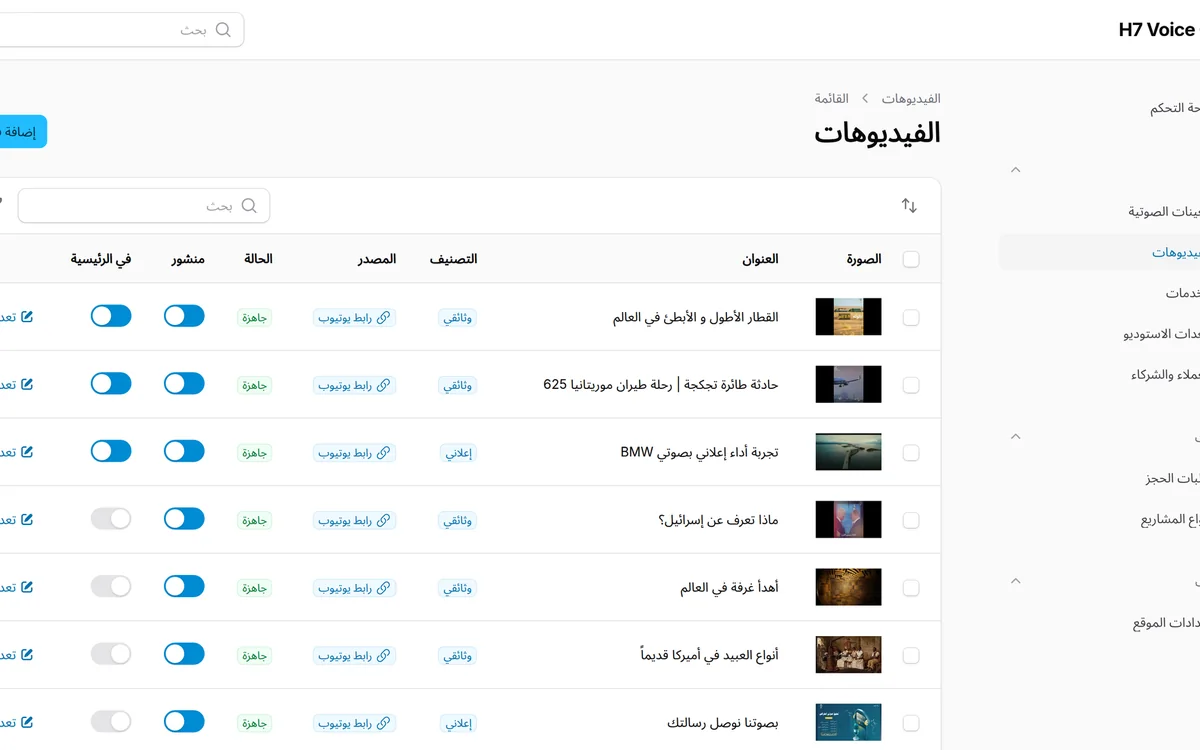Image resolution: width=1200 pixels, height=750 pixels.
Task: Select checkbox for بصوتنا نوصل رسالتك row
Action: (911, 723)
